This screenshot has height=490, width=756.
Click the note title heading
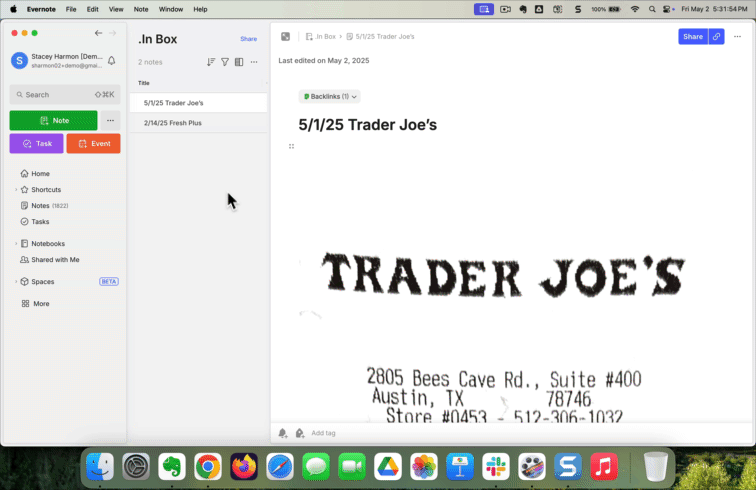click(367, 125)
